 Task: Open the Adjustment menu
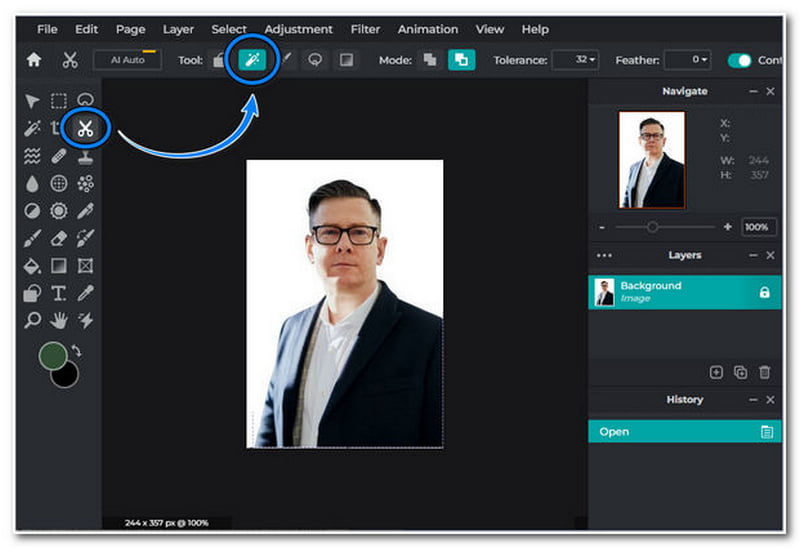298,29
